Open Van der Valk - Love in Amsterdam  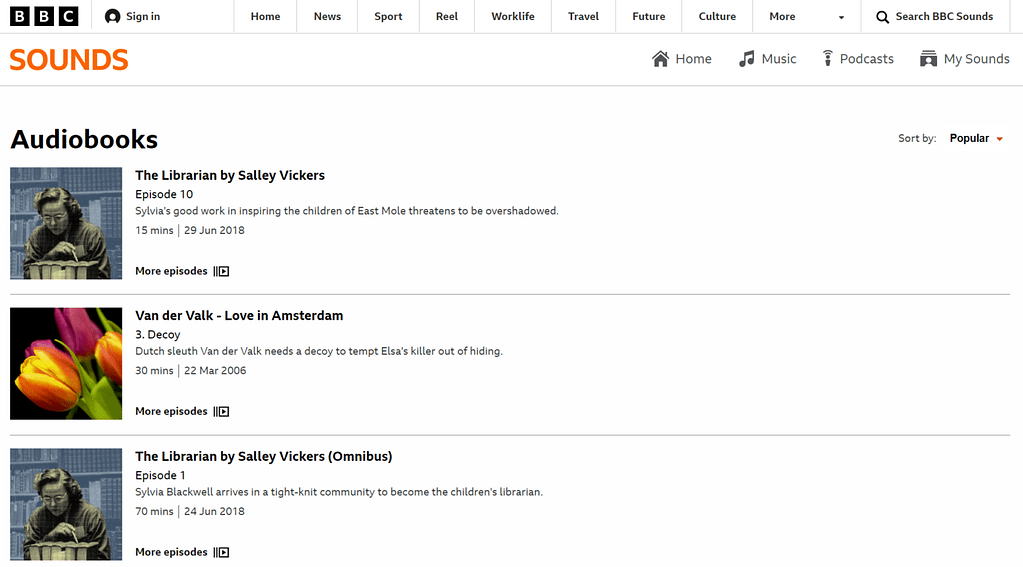coord(239,316)
